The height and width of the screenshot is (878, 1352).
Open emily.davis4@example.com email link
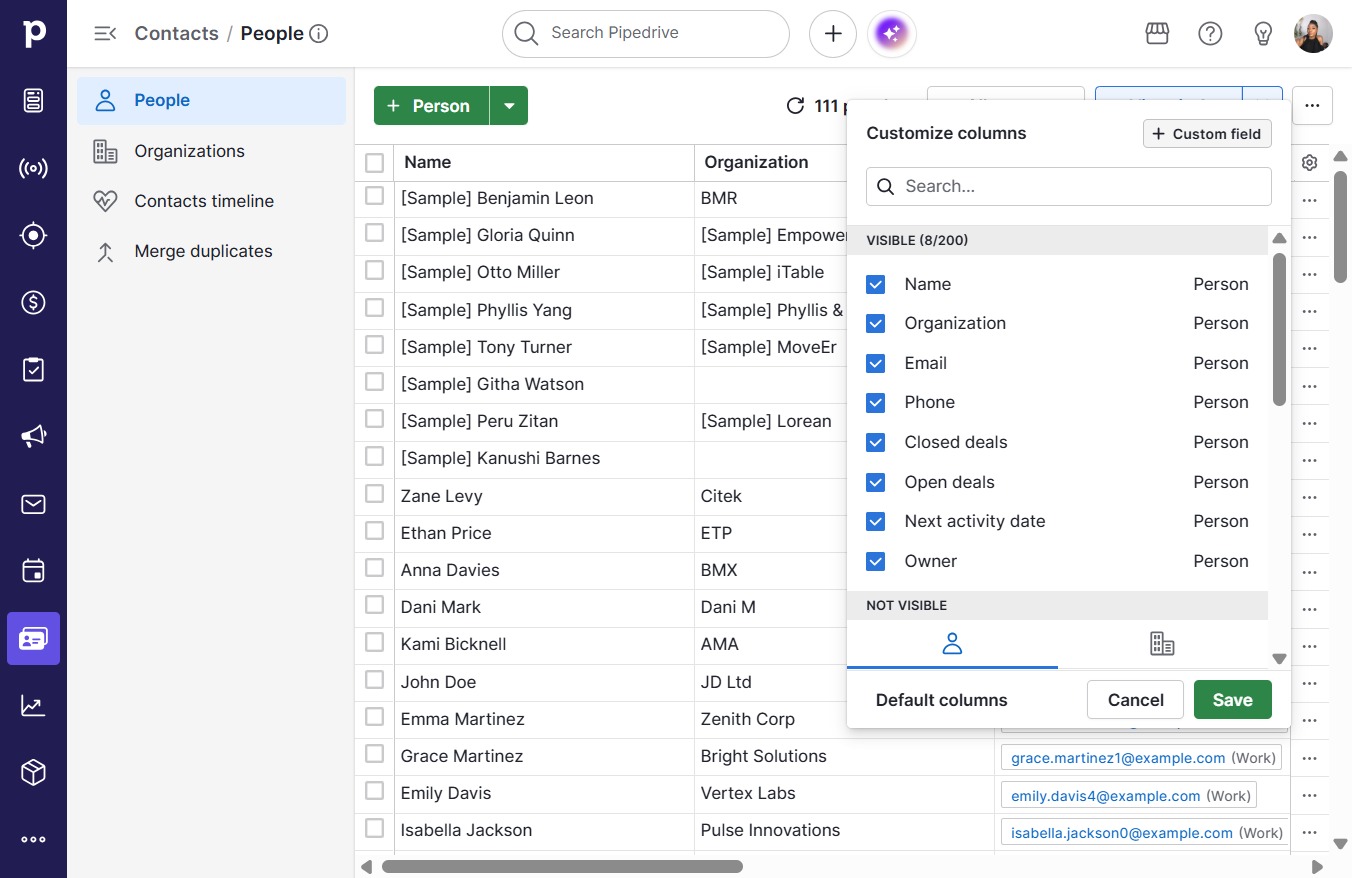pyautogui.click(x=1105, y=796)
